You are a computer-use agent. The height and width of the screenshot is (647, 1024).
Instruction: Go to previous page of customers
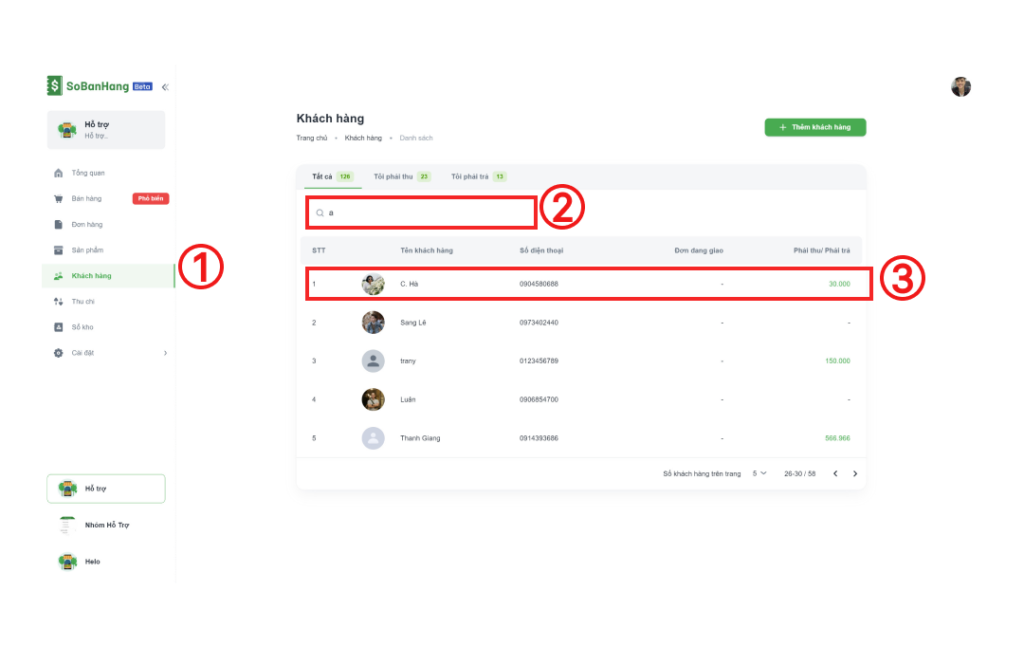pos(835,473)
